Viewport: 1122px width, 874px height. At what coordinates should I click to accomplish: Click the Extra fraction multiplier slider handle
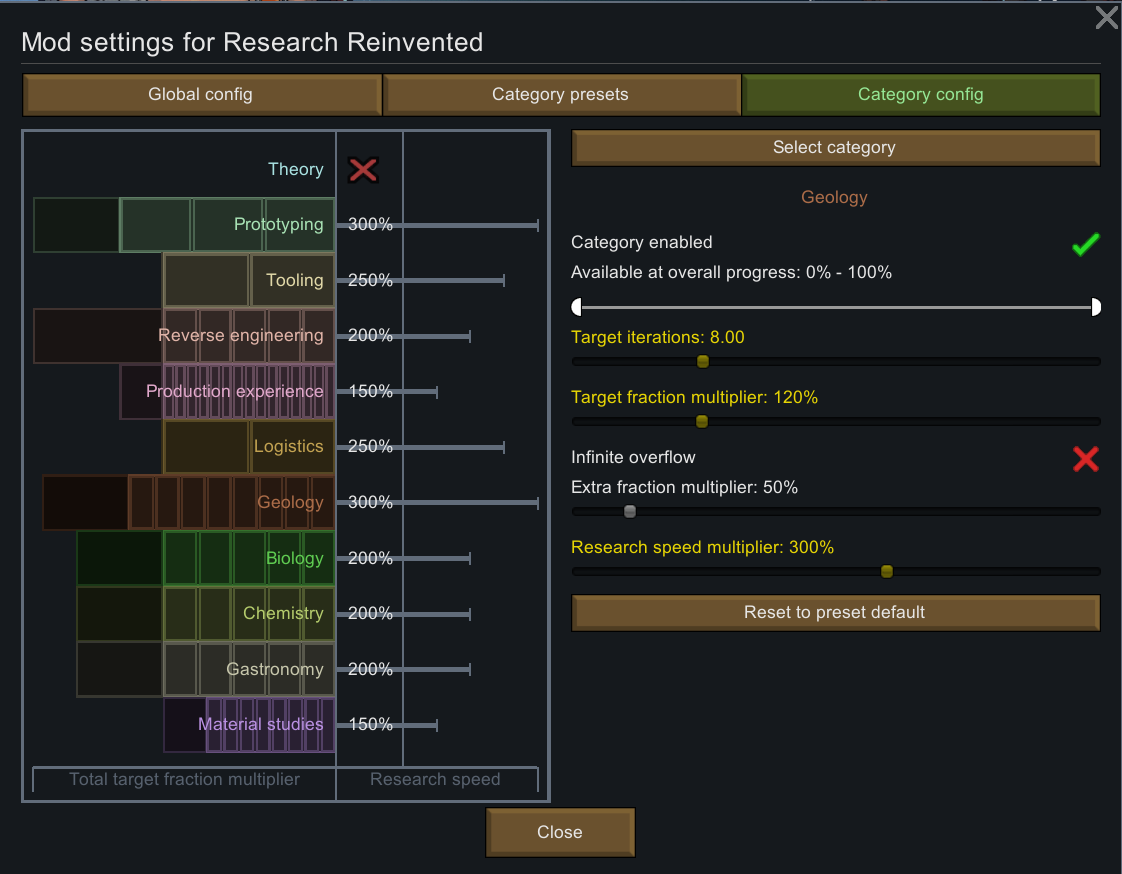630,511
